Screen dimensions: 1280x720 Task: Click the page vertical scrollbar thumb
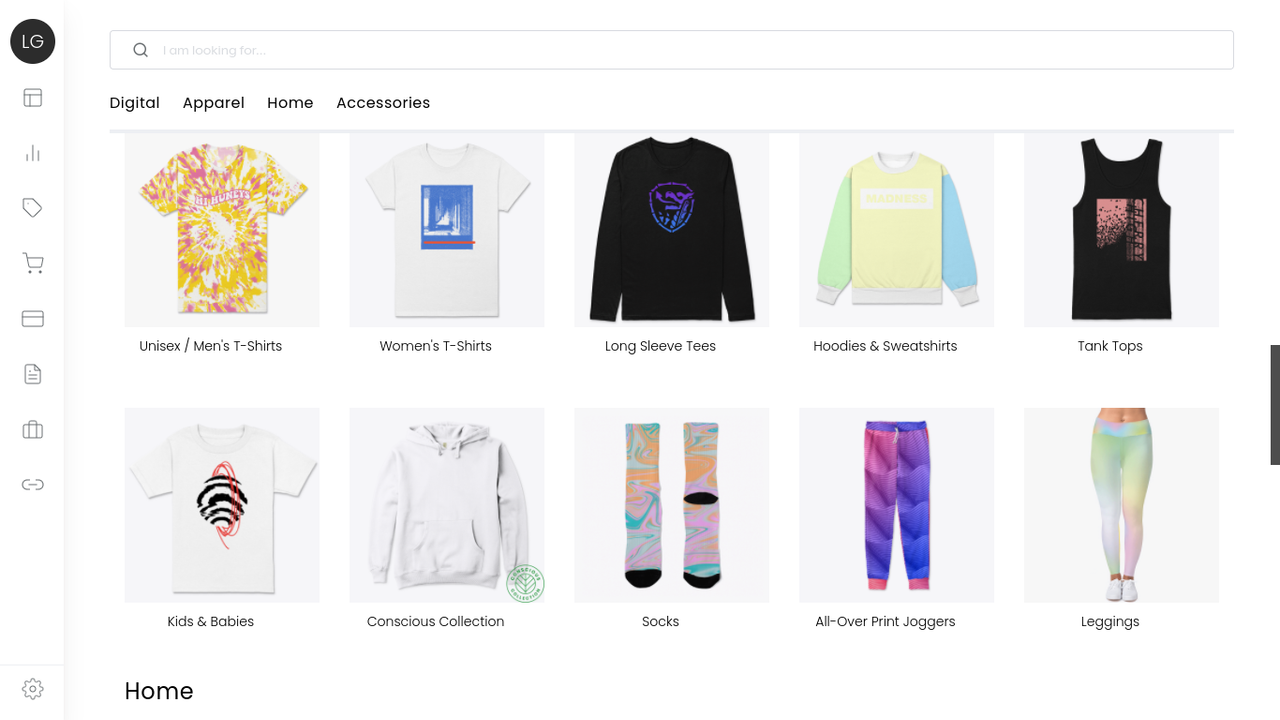[1275, 405]
